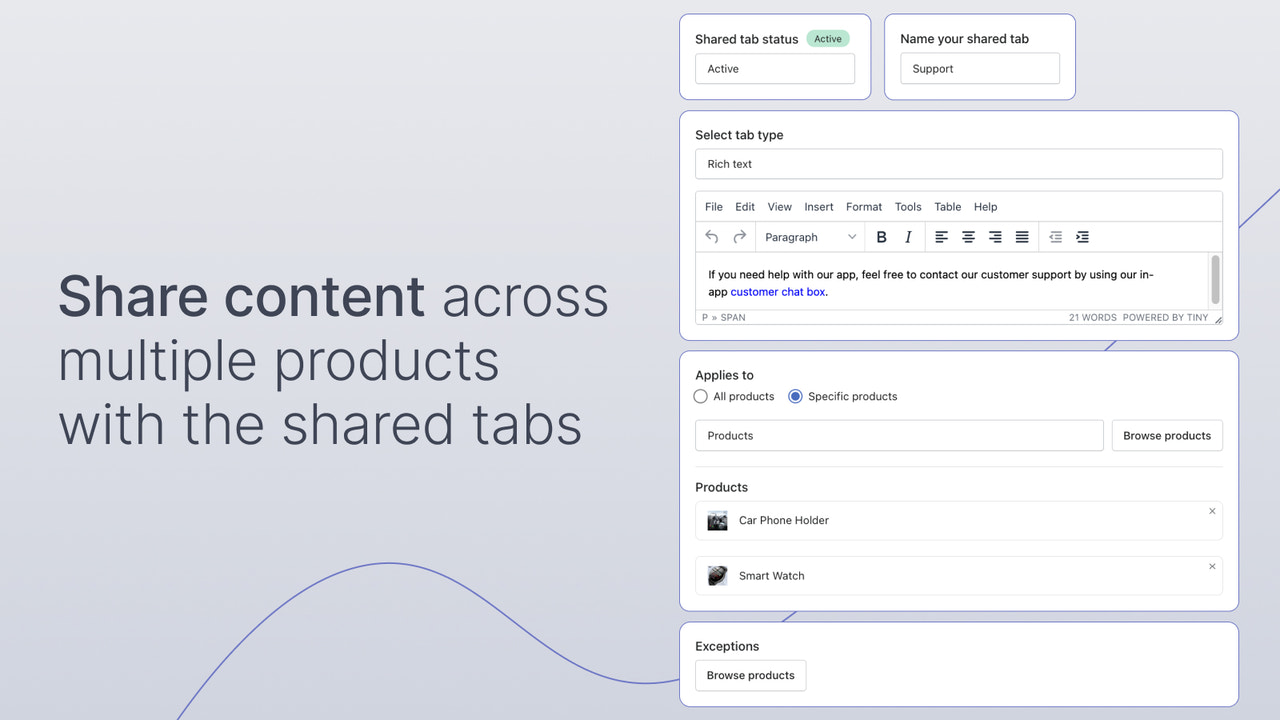This screenshot has height=720, width=1280.
Task: Click the Redo icon in the editor toolbar
Action: coord(739,237)
